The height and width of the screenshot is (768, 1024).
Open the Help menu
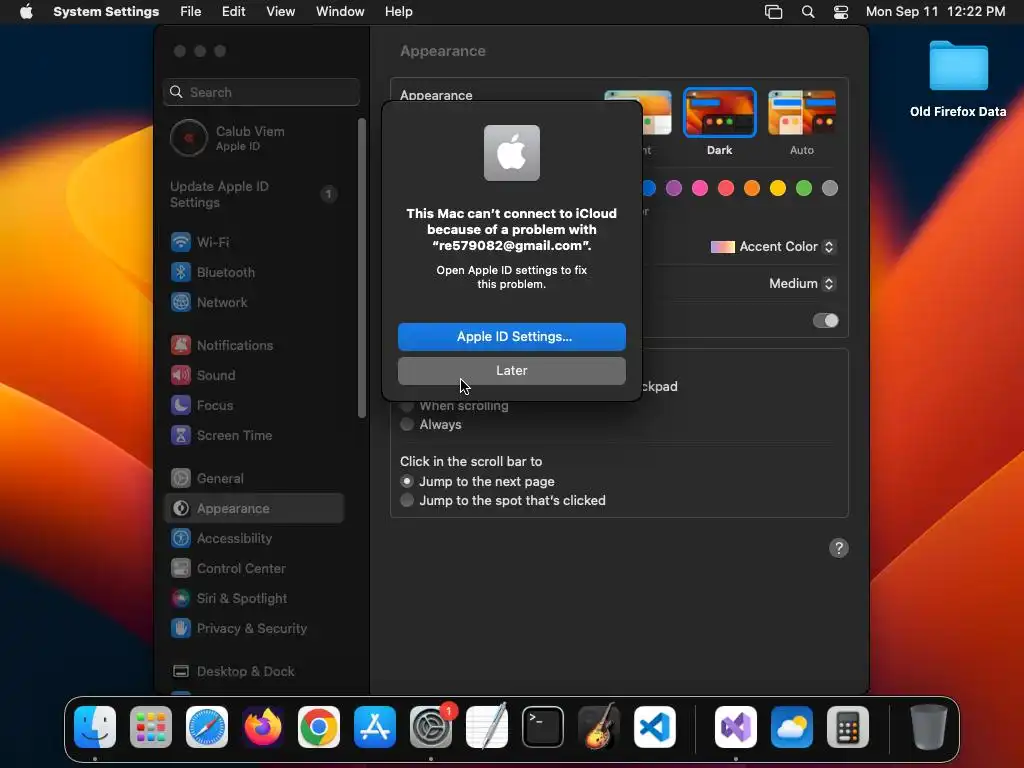pos(398,12)
